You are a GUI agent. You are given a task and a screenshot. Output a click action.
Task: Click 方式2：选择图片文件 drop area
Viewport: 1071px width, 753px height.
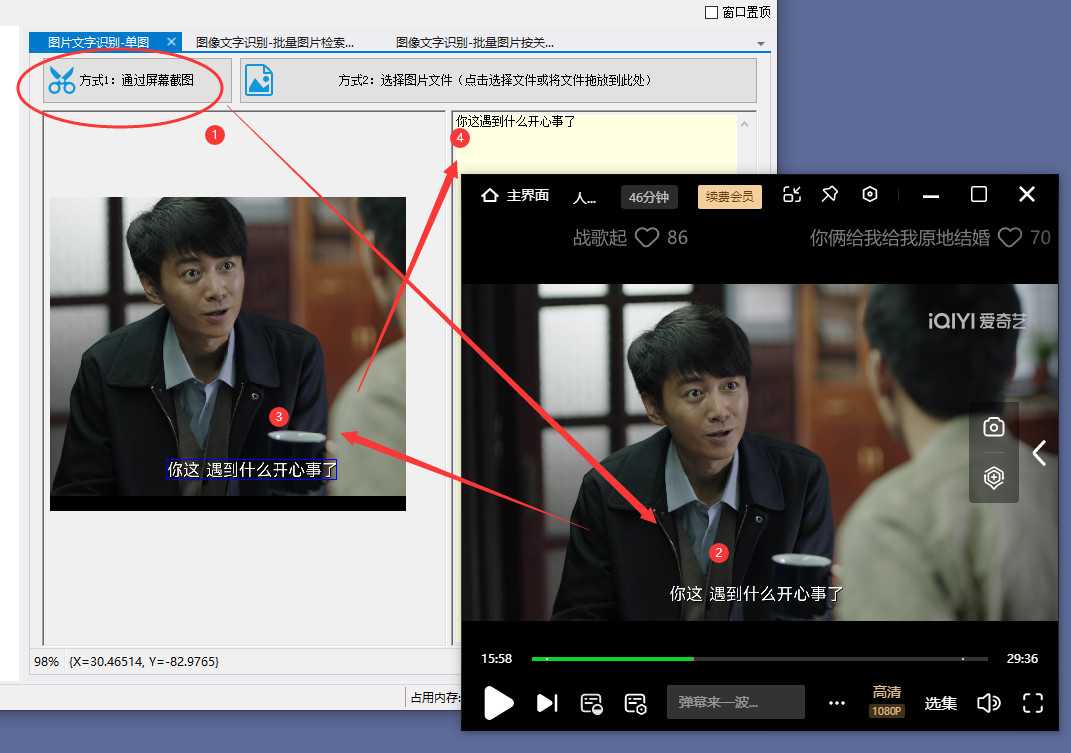pyautogui.click(x=499, y=81)
